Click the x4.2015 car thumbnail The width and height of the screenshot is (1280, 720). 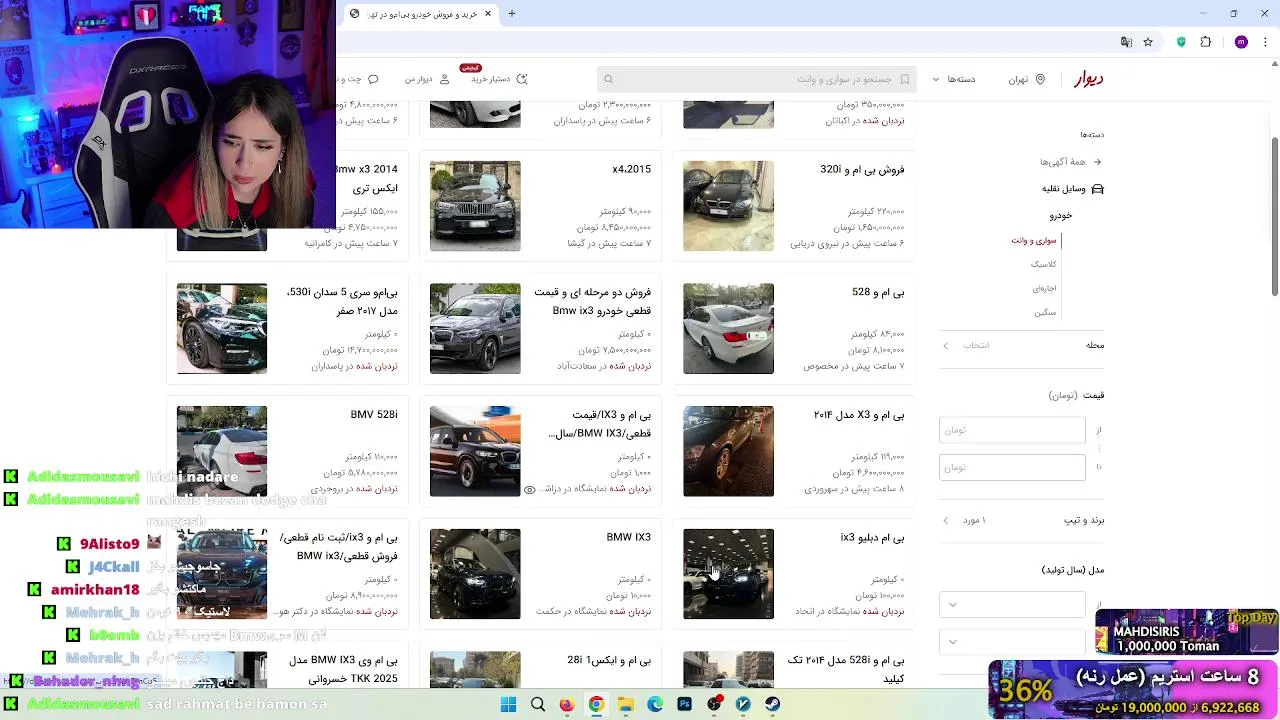coord(475,206)
